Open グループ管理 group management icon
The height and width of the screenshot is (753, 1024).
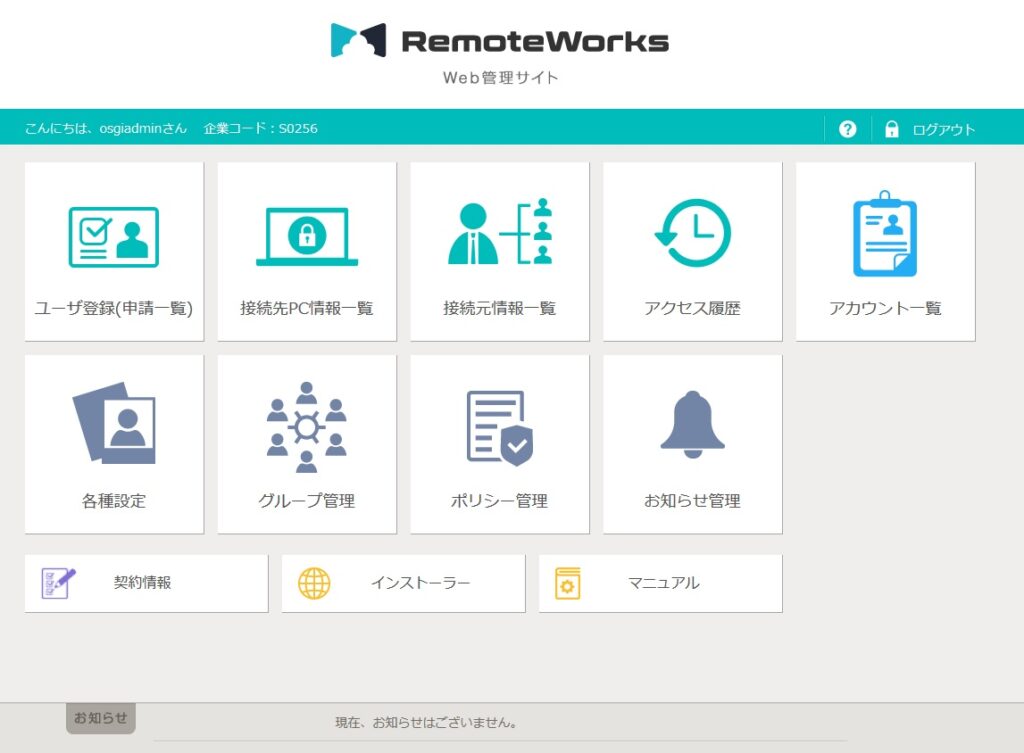(x=306, y=428)
